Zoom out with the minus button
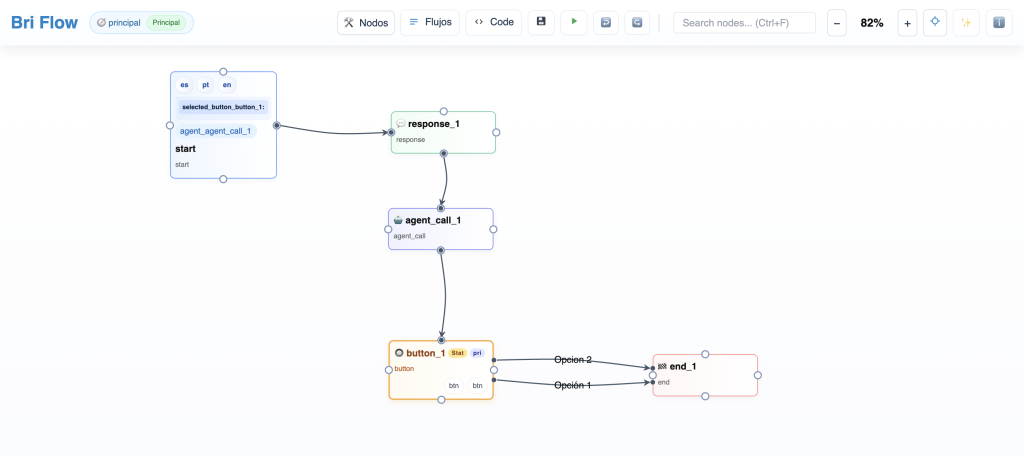Viewport: 1024px width, 456px height. tap(837, 22)
